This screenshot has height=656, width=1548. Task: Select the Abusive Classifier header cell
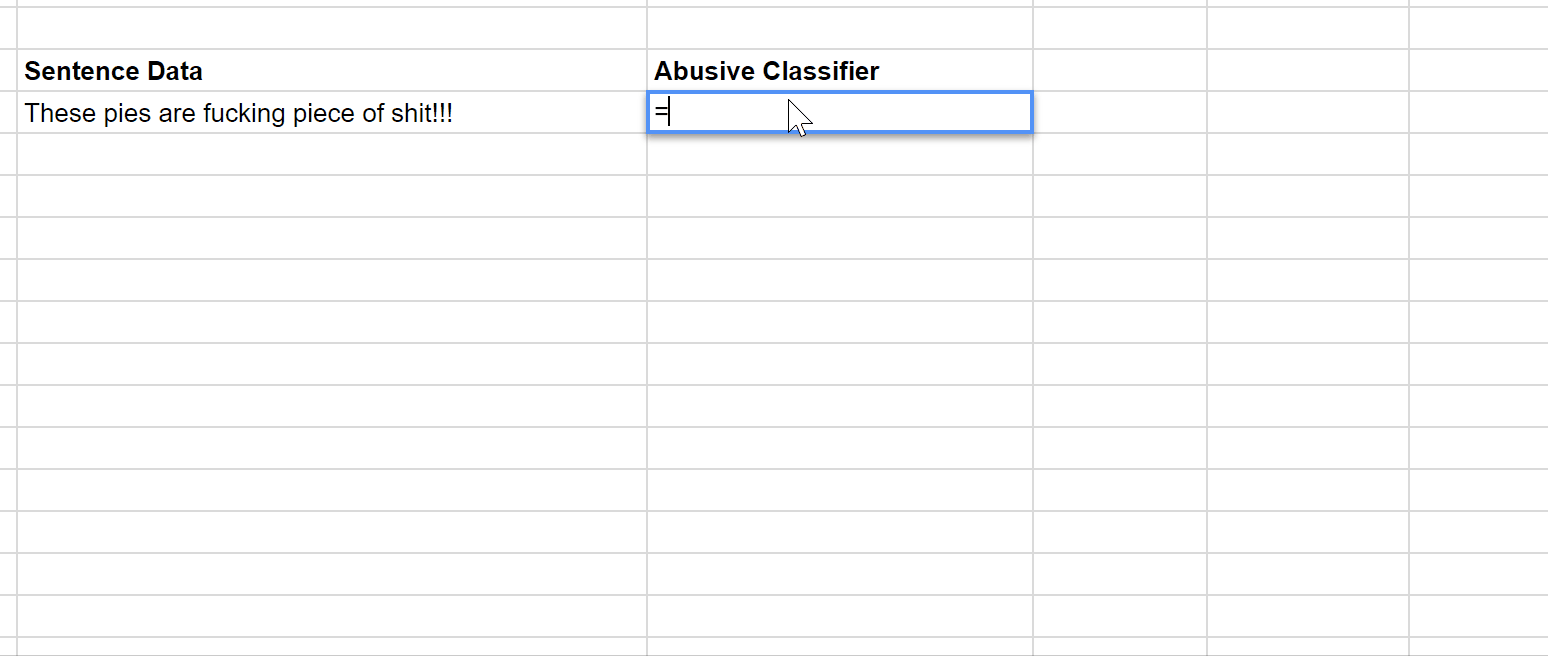click(840, 70)
